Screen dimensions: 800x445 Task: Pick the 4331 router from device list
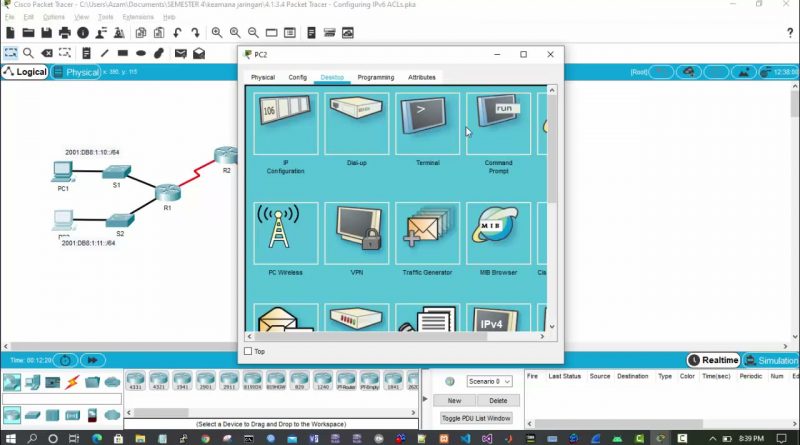[135, 381]
